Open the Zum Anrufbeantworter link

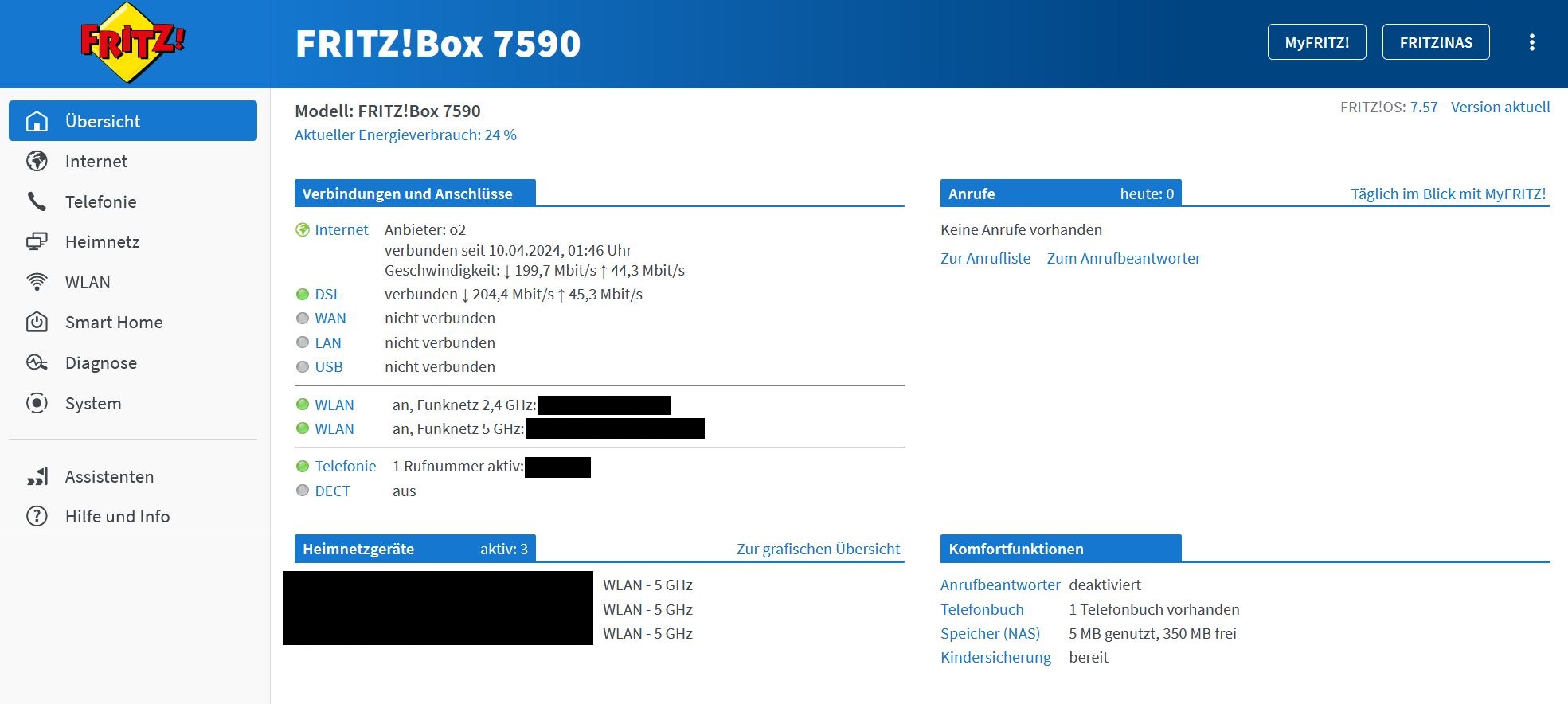pos(1124,259)
